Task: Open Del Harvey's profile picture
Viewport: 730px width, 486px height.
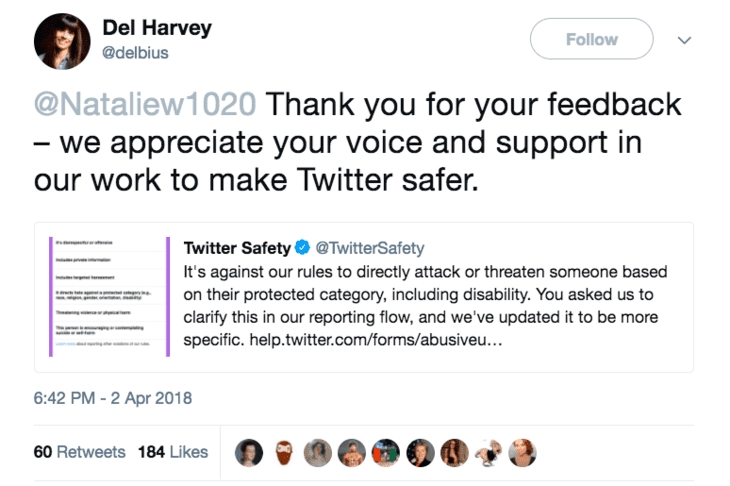Action: pyautogui.click(x=62, y=41)
